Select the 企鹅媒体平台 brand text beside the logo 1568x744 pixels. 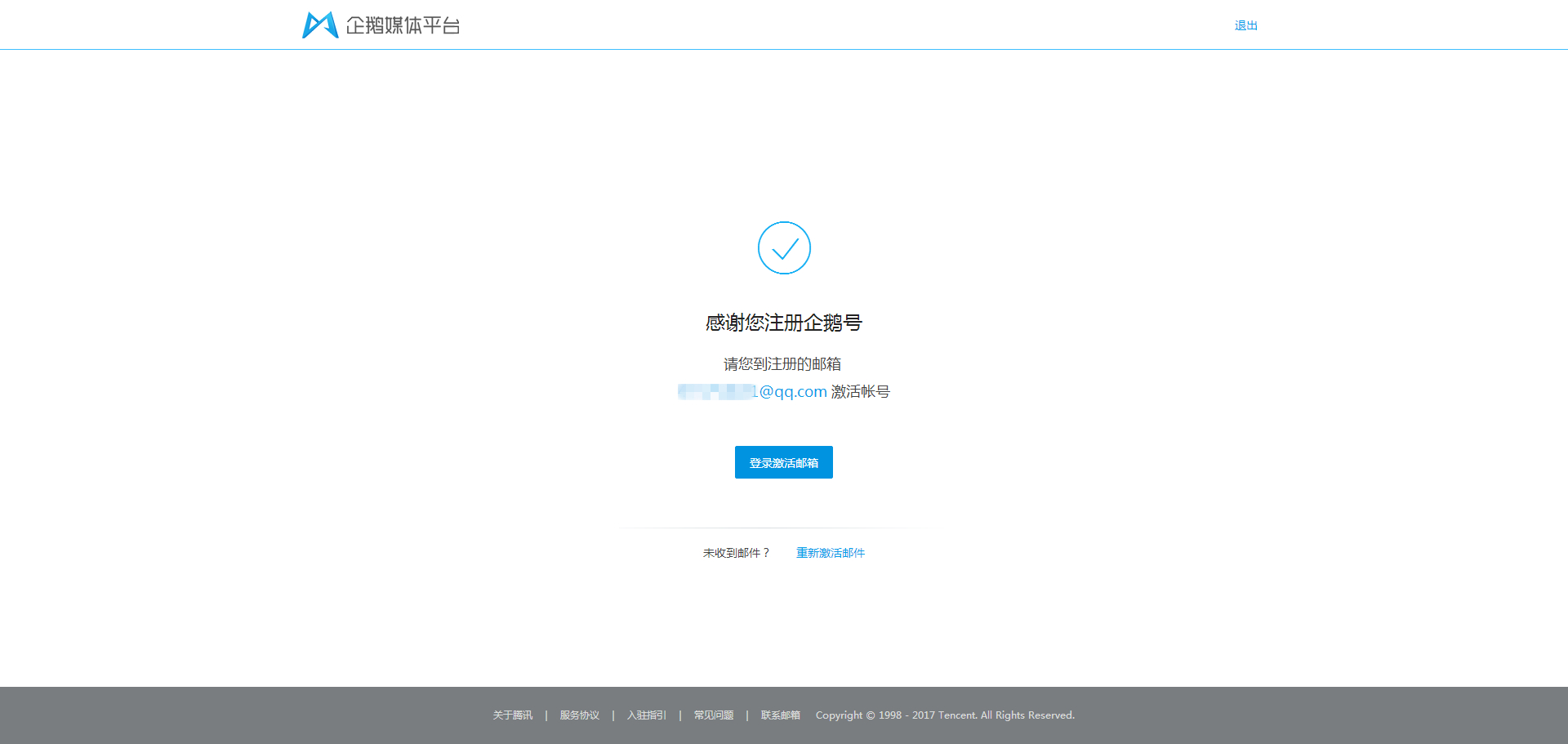402,25
